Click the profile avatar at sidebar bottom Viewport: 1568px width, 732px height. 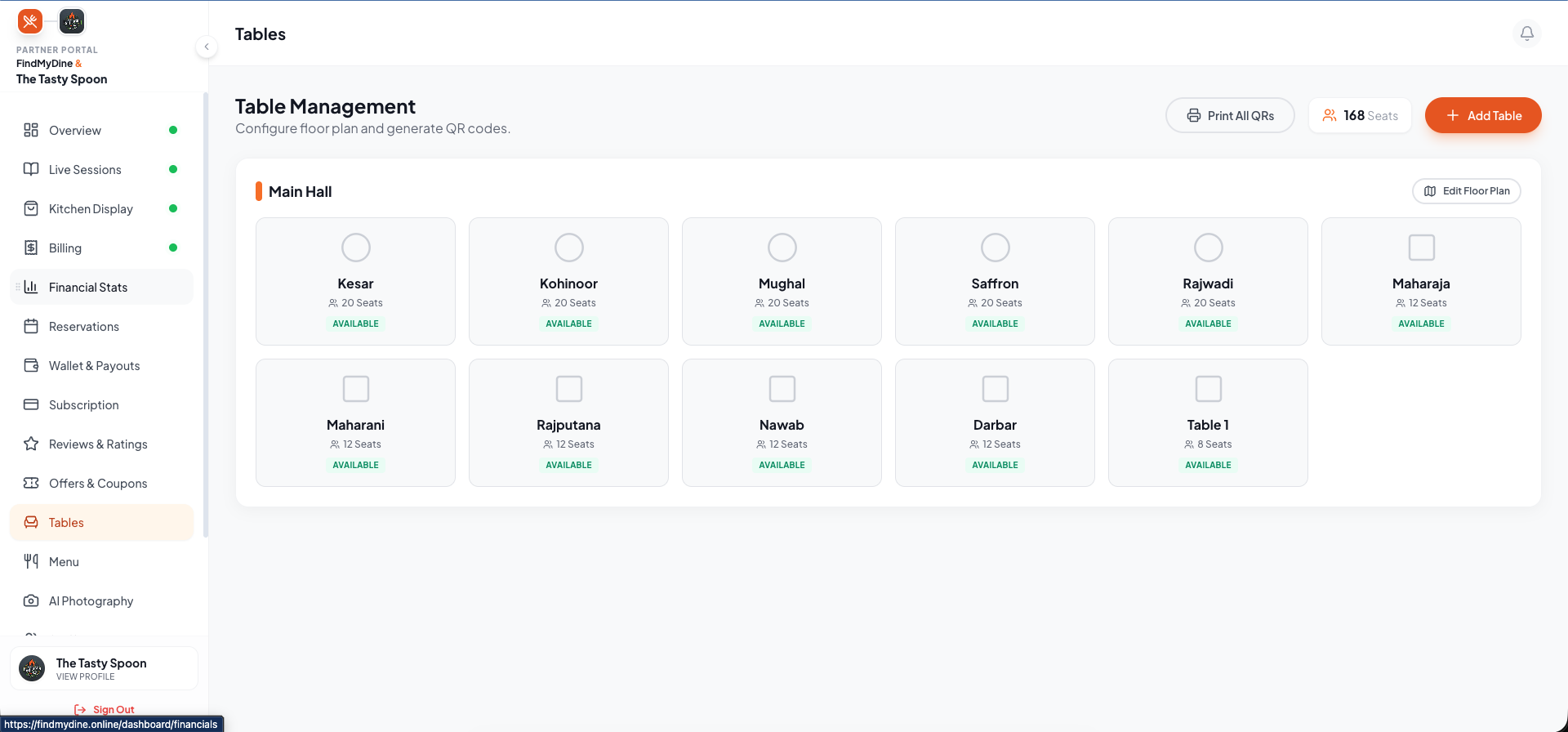(32, 668)
